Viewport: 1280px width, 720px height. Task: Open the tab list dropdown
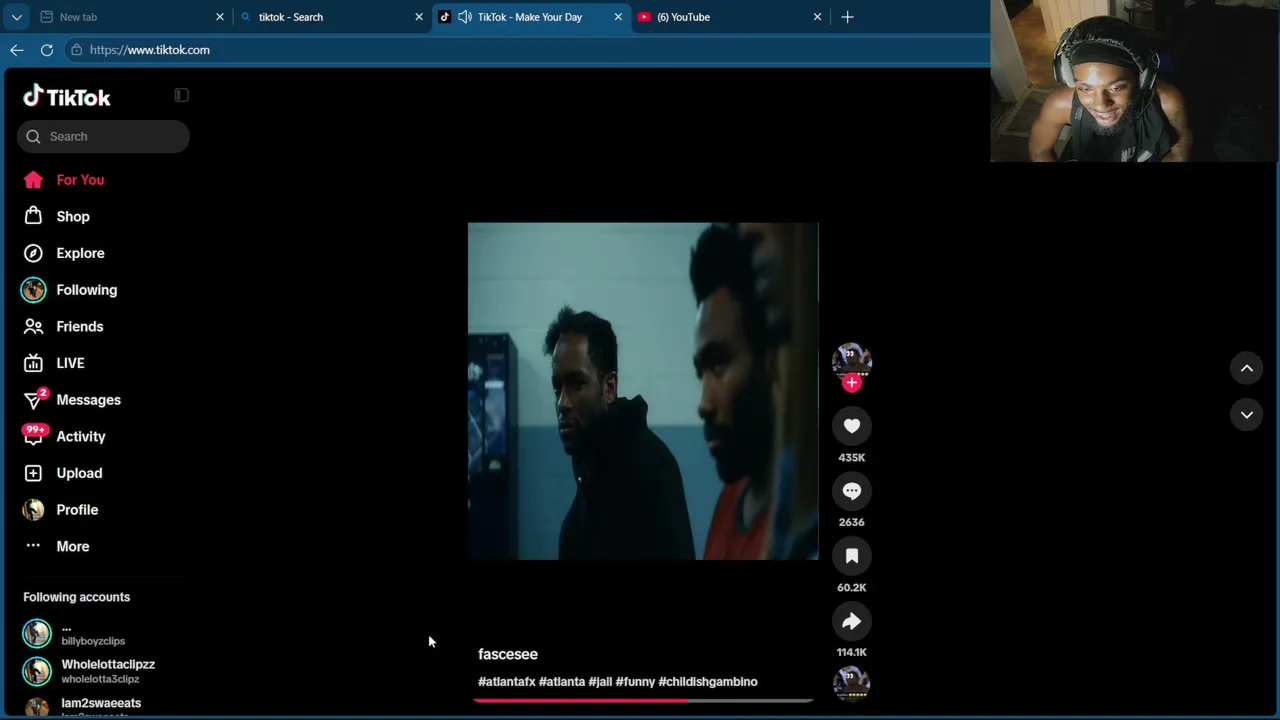16,17
